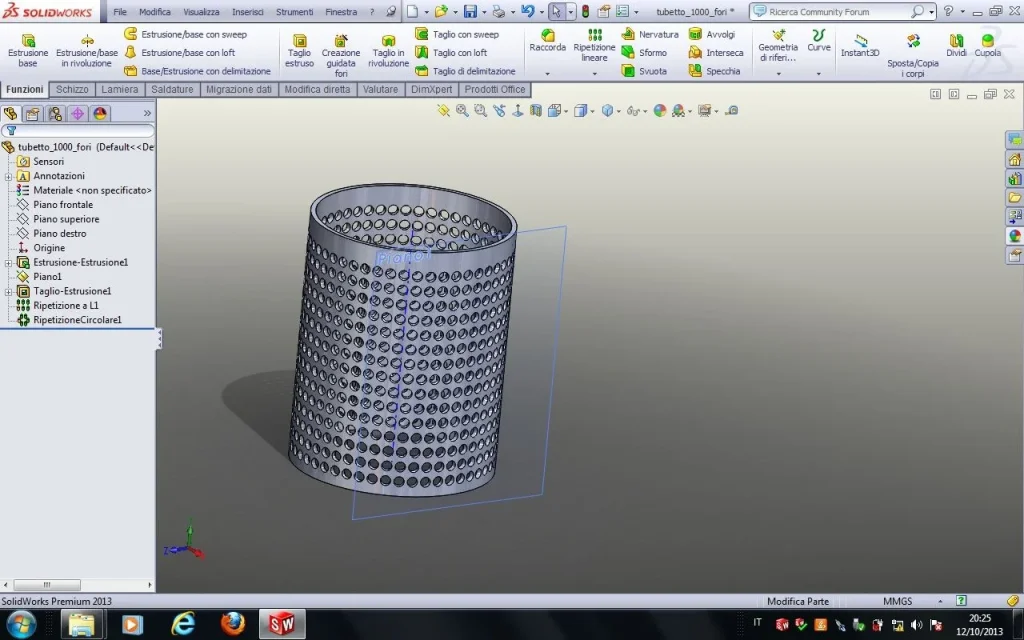
Task: Expand the Estrusione-Estrusione1 feature node
Action: [8, 263]
